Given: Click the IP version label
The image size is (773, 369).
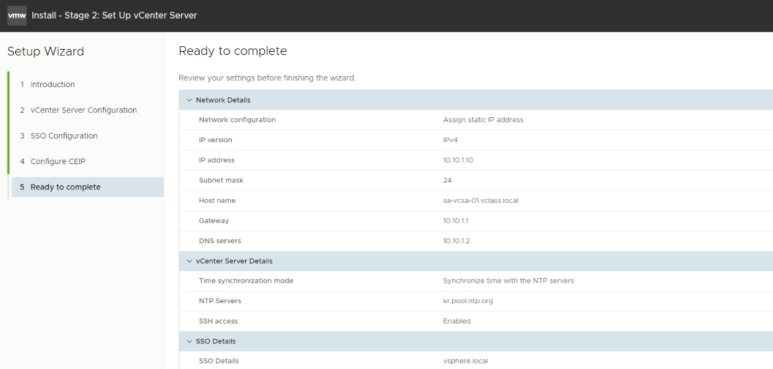Looking at the screenshot, I should (x=215, y=140).
